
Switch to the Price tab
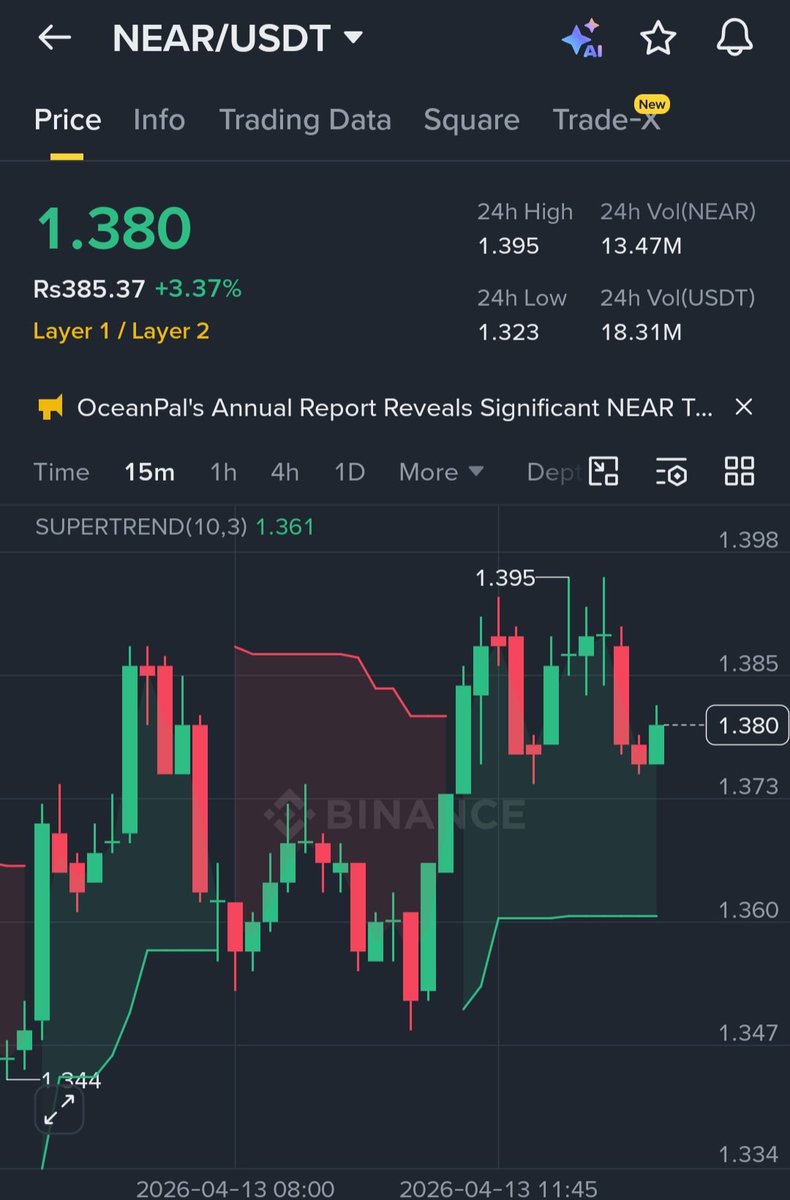[x=68, y=120]
